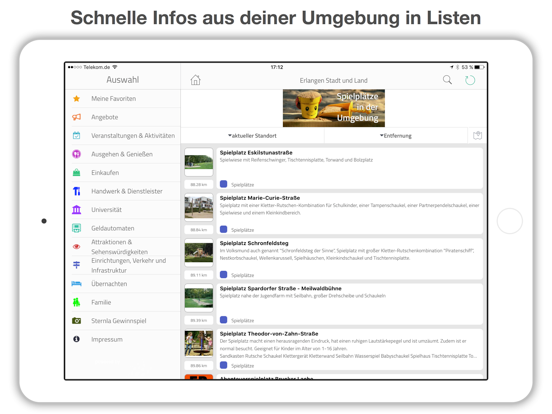Open the Spielplatz Marie-Curie-Straße thumbnail
This screenshot has height=414, width=552.
pyautogui.click(x=199, y=207)
